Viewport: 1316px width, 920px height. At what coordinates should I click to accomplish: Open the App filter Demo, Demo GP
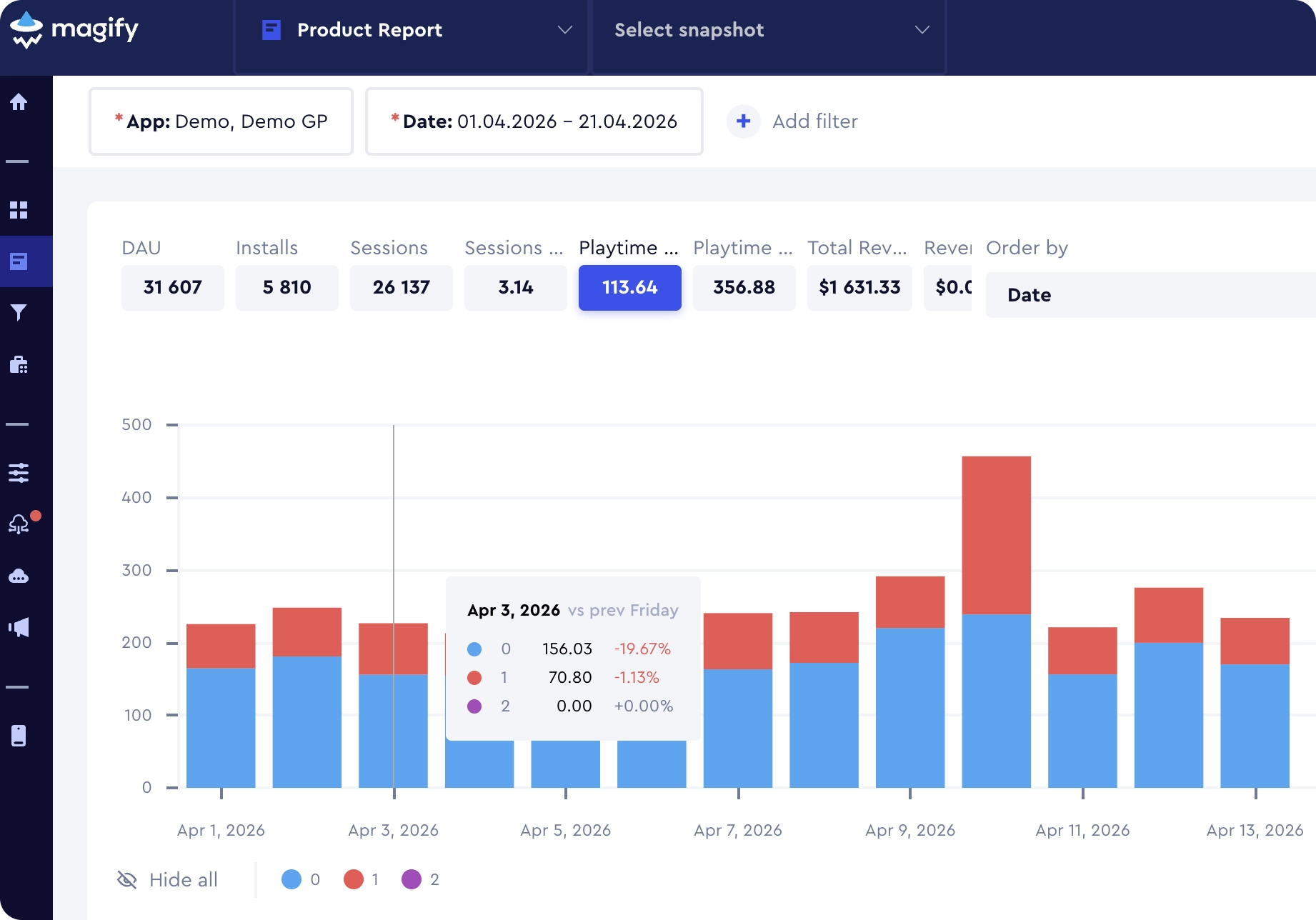(221, 121)
